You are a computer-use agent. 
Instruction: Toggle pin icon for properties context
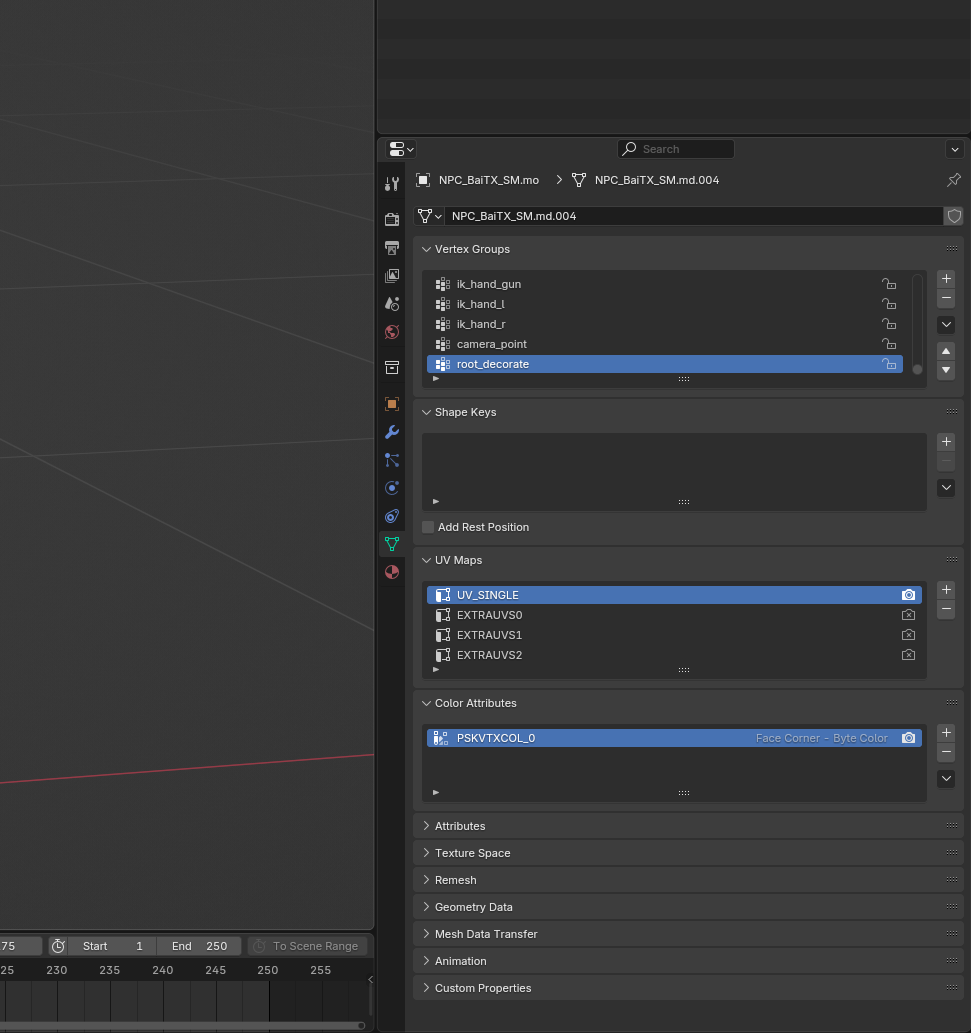[x=953, y=180]
